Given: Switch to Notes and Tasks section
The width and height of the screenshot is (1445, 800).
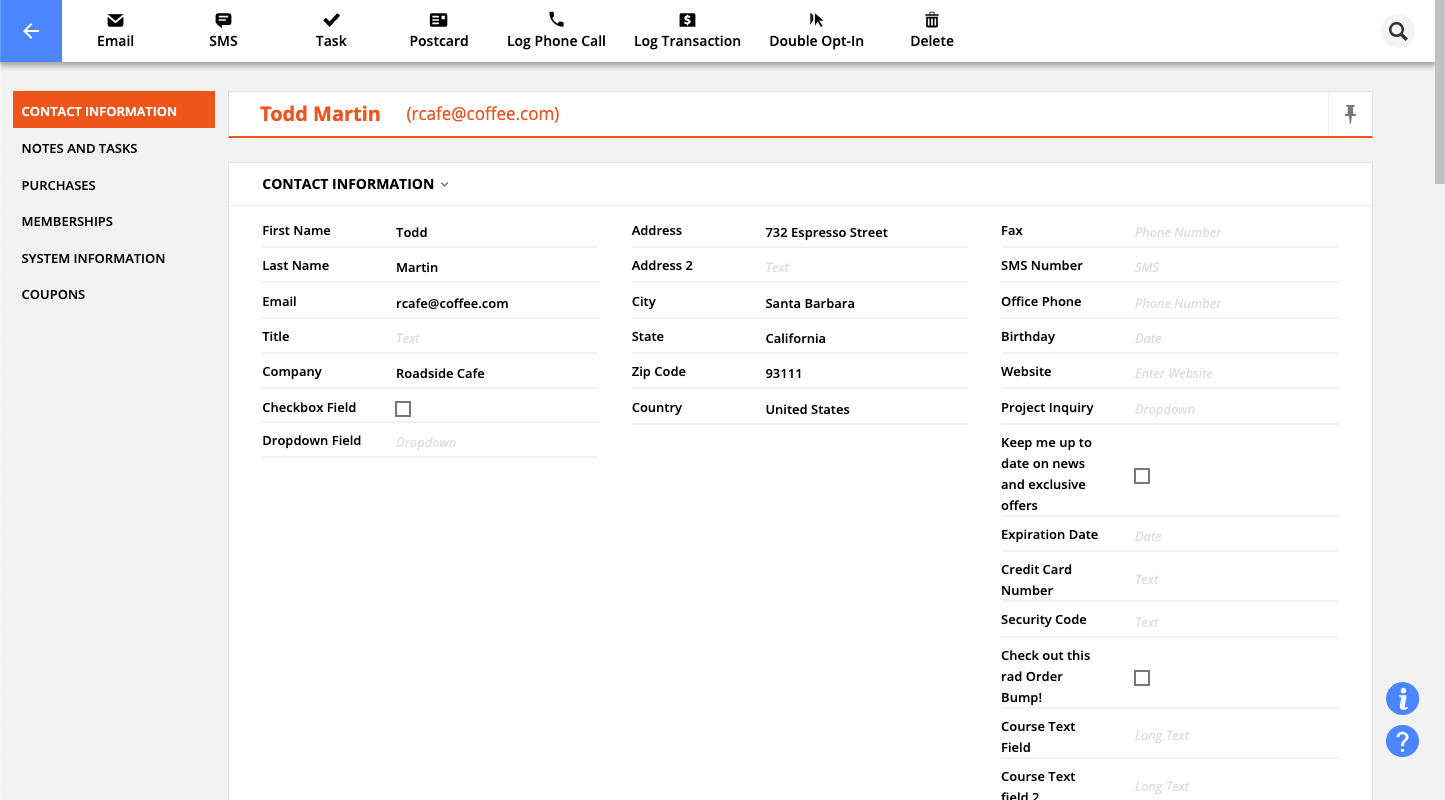Looking at the screenshot, I should click(79, 148).
